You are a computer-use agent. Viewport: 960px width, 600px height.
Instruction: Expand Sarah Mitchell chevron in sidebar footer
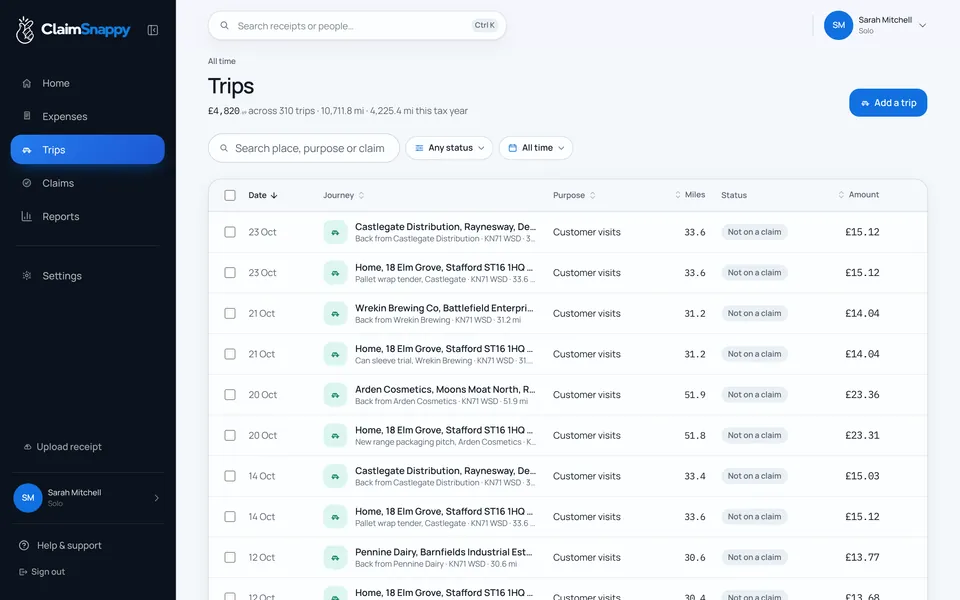point(157,498)
